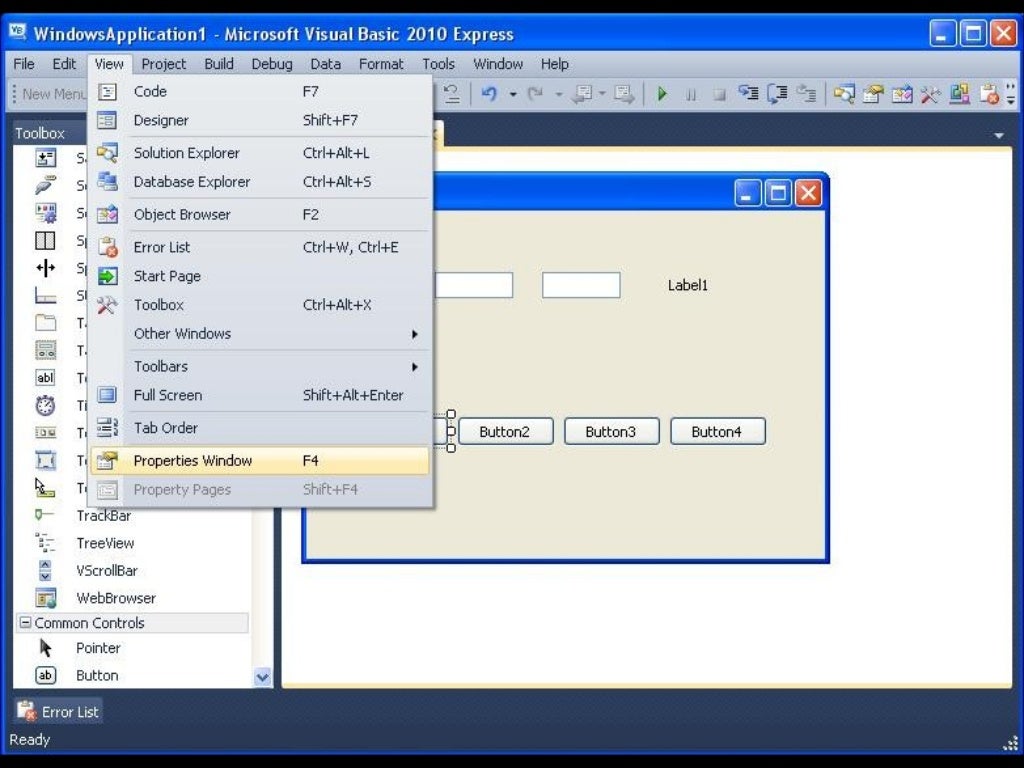Click the form's left text box

pyautogui.click(x=473, y=285)
